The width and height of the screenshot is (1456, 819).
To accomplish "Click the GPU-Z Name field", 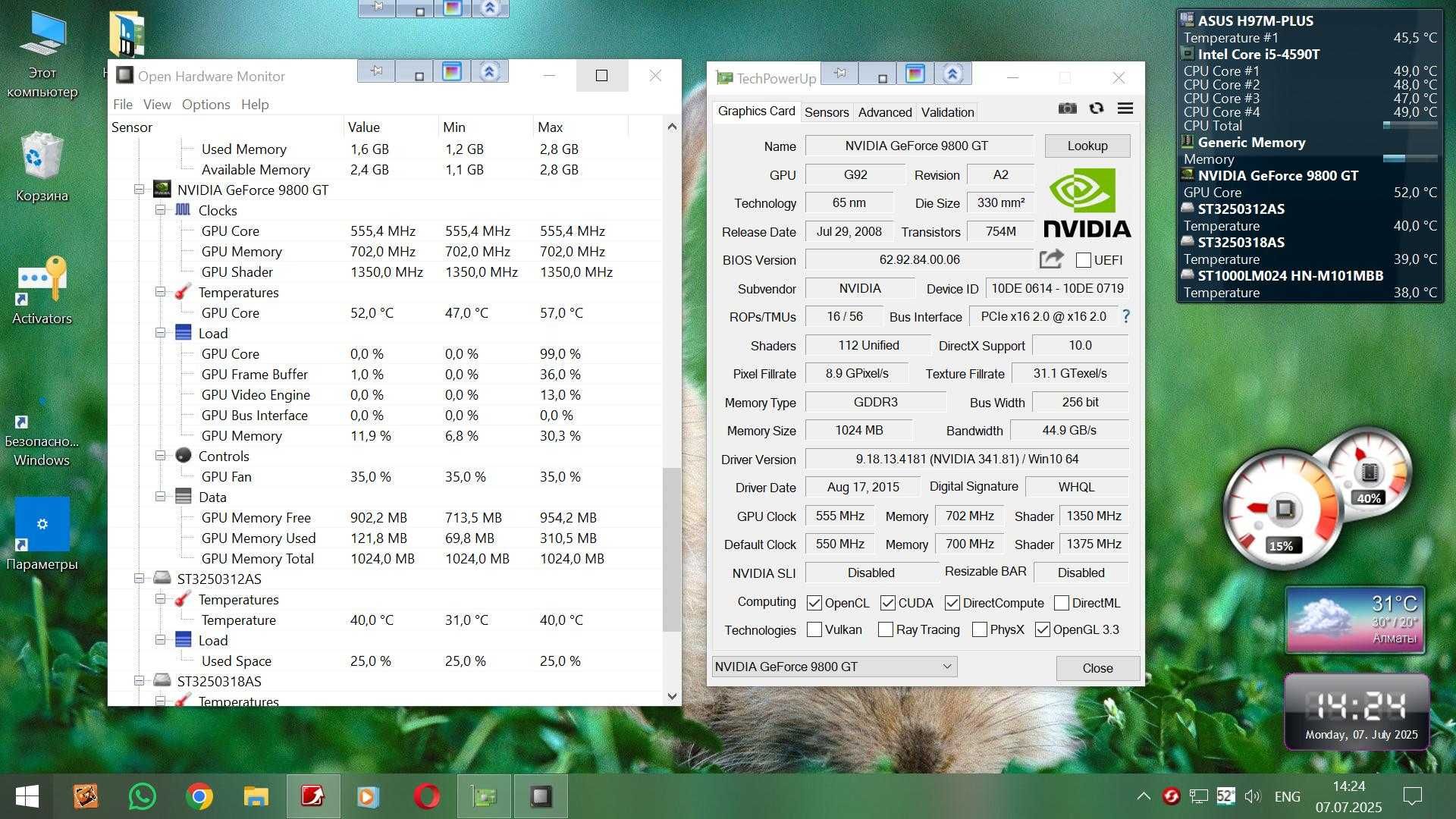I will click(x=919, y=146).
